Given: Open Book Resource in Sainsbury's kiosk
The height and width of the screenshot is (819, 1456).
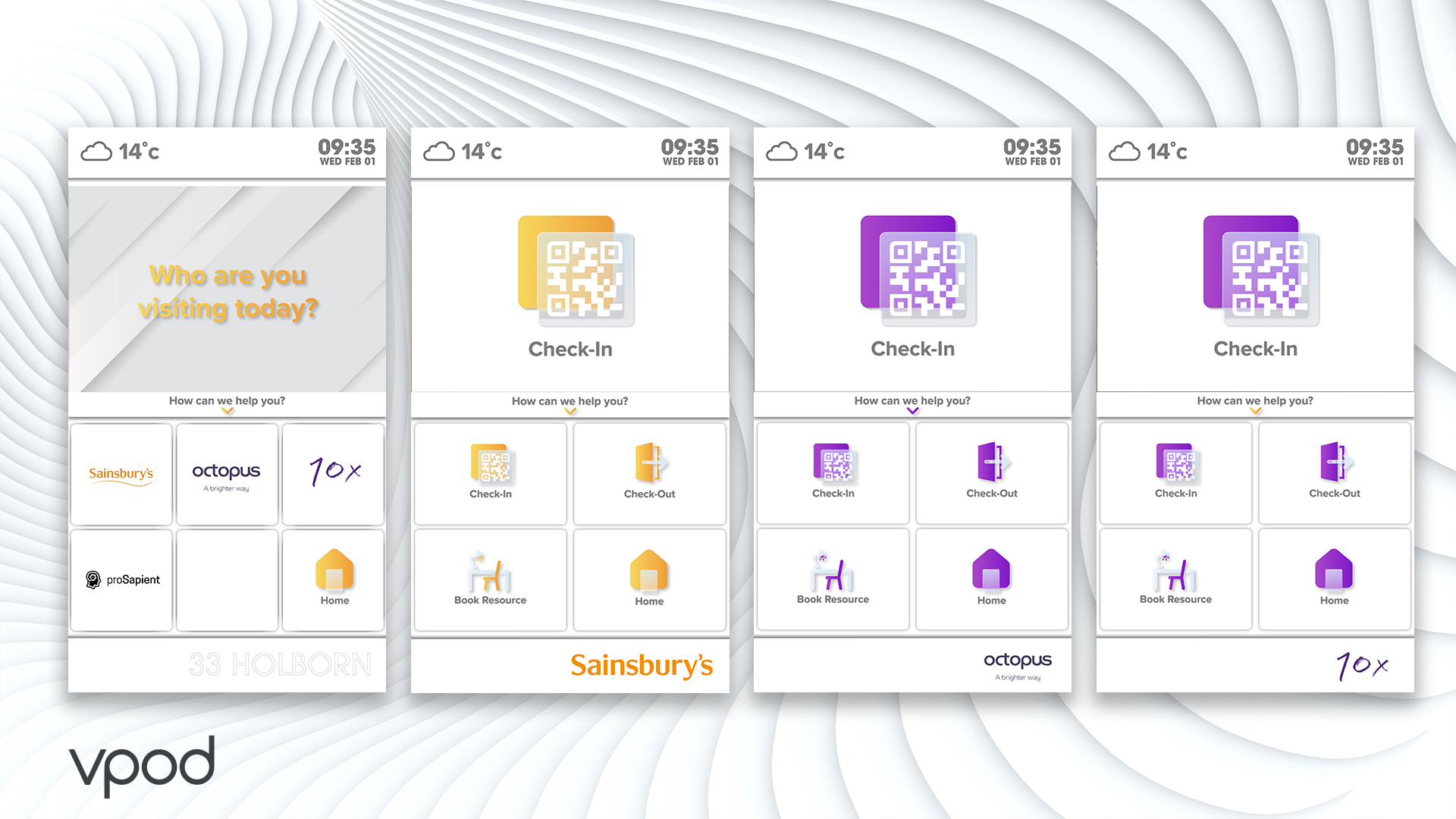Looking at the screenshot, I should pyautogui.click(x=491, y=579).
